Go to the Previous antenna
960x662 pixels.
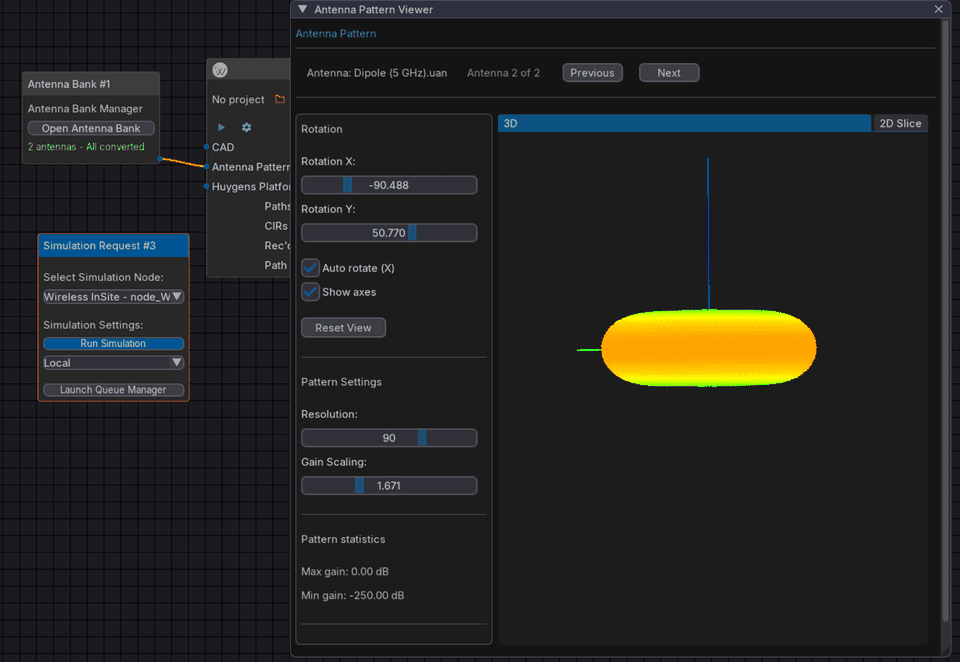(592, 73)
